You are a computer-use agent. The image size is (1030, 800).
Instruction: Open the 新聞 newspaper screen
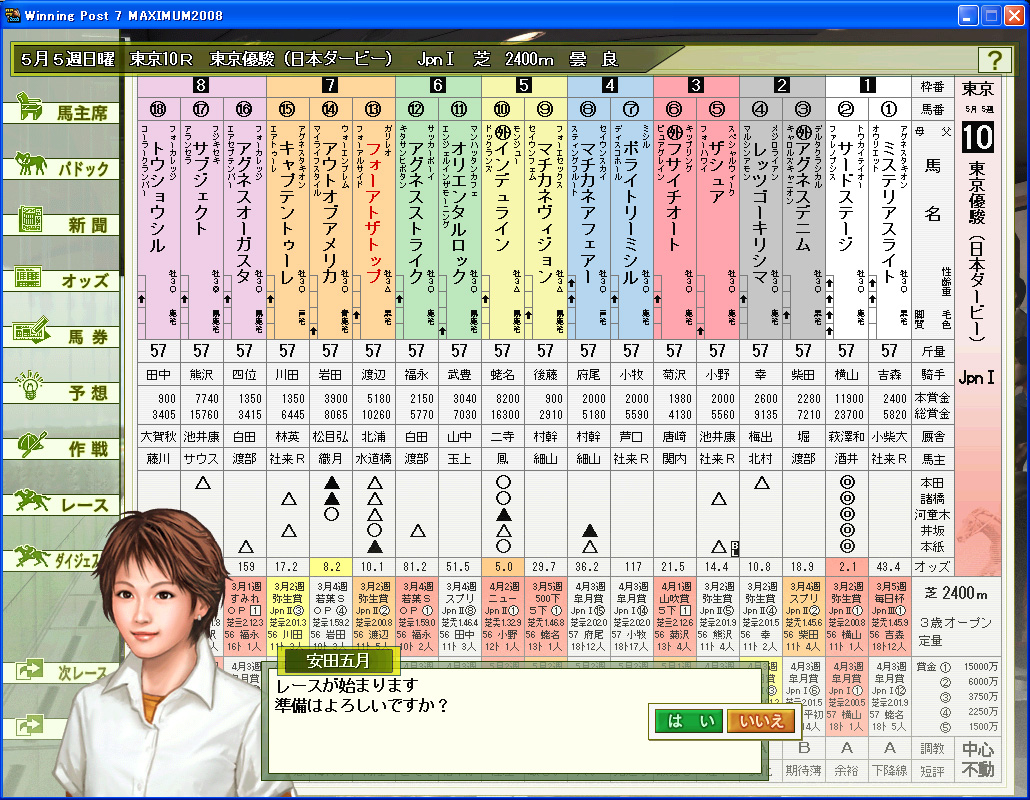[x=62, y=223]
